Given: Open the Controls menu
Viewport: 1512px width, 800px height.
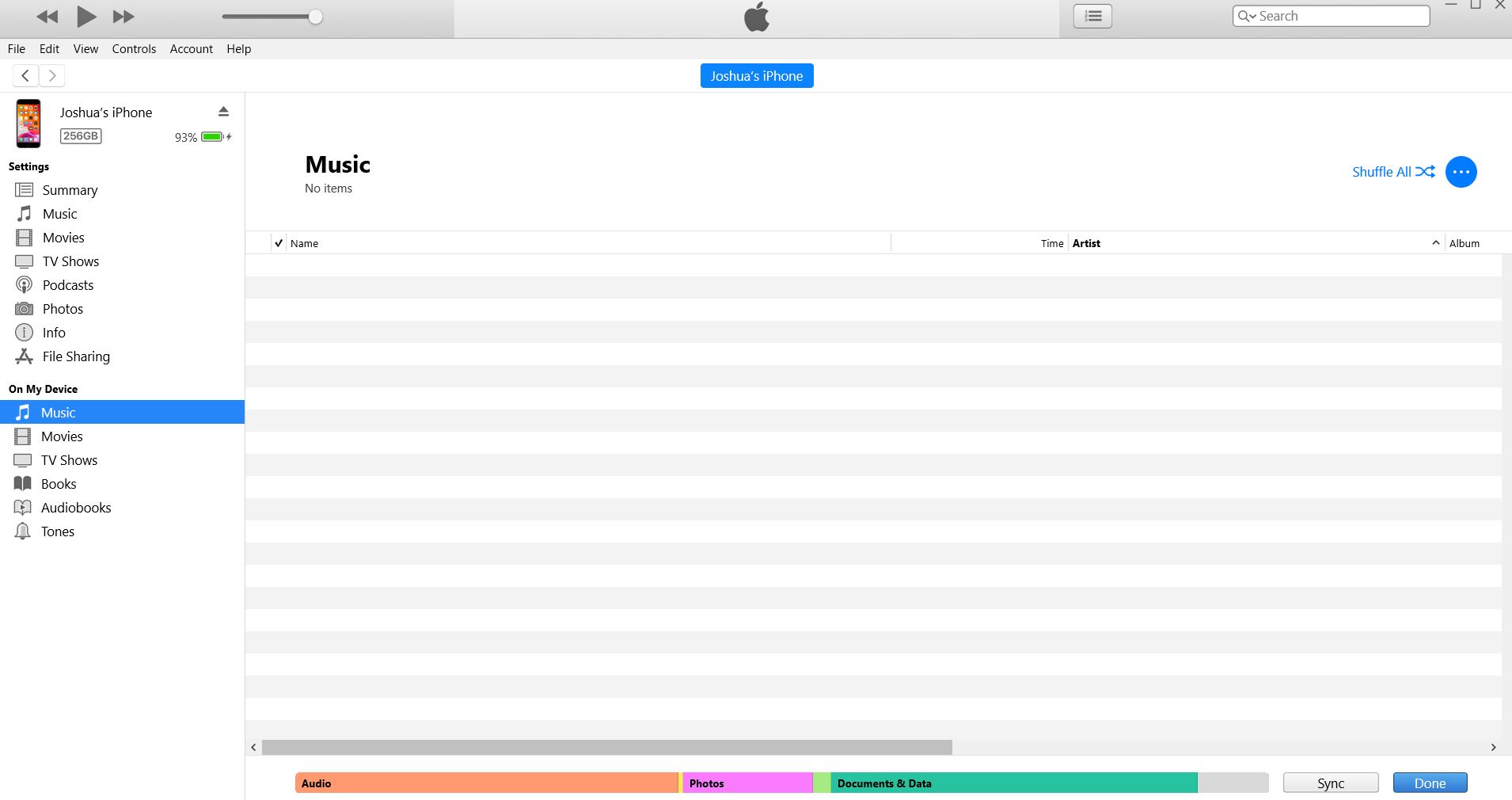Looking at the screenshot, I should click(134, 49).
